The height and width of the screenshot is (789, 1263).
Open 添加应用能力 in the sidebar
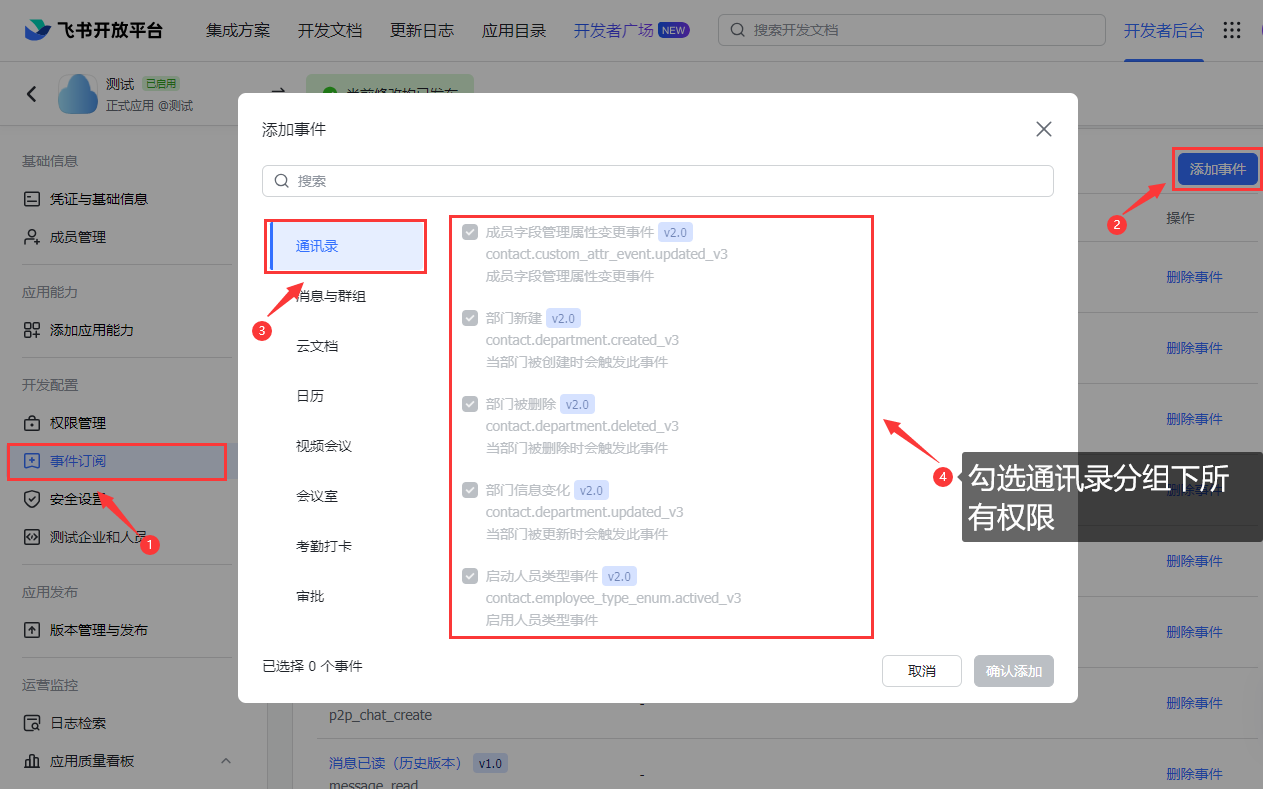tap(91, 330)
